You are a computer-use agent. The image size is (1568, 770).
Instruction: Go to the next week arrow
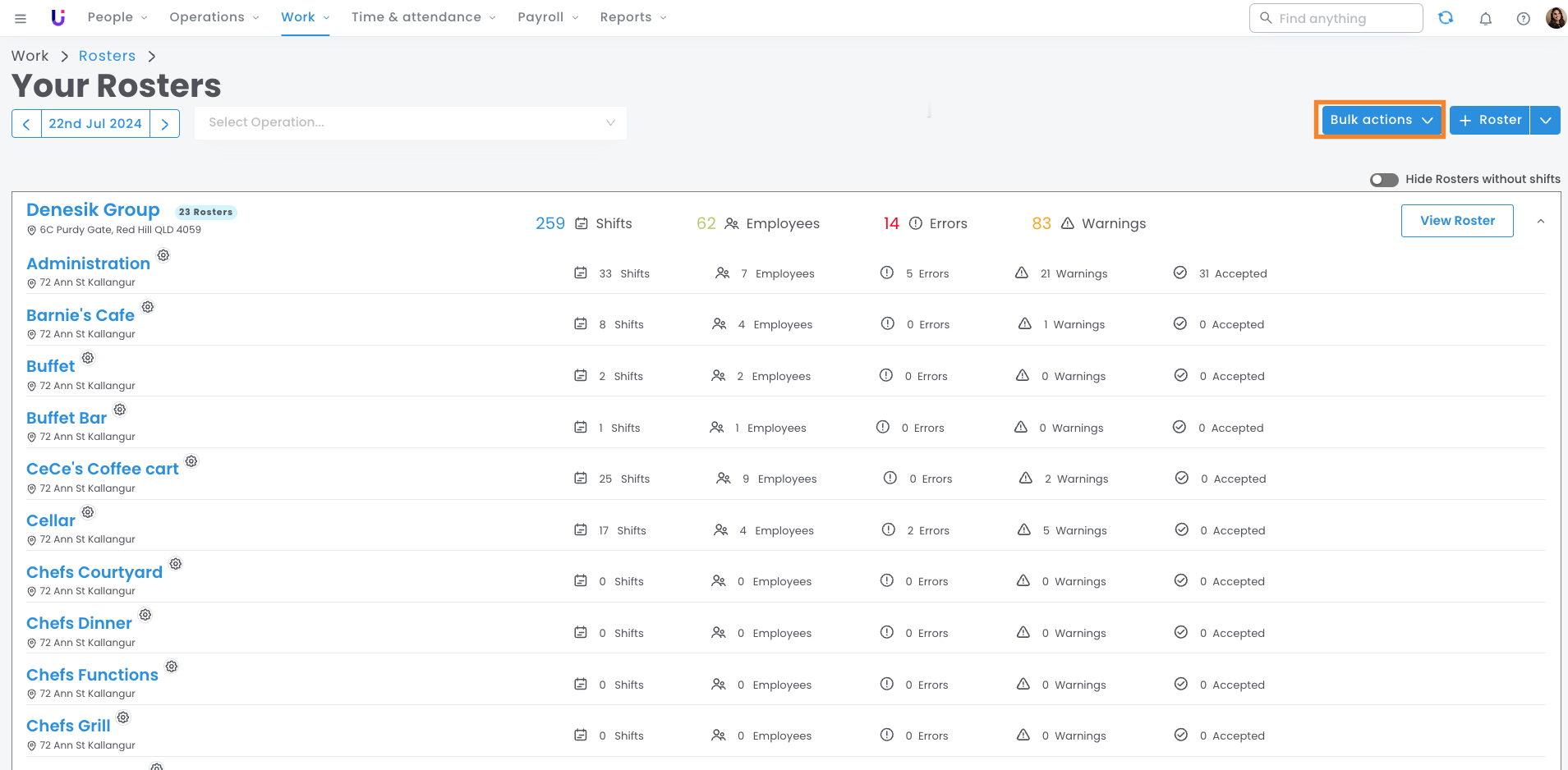coord(165,124)
